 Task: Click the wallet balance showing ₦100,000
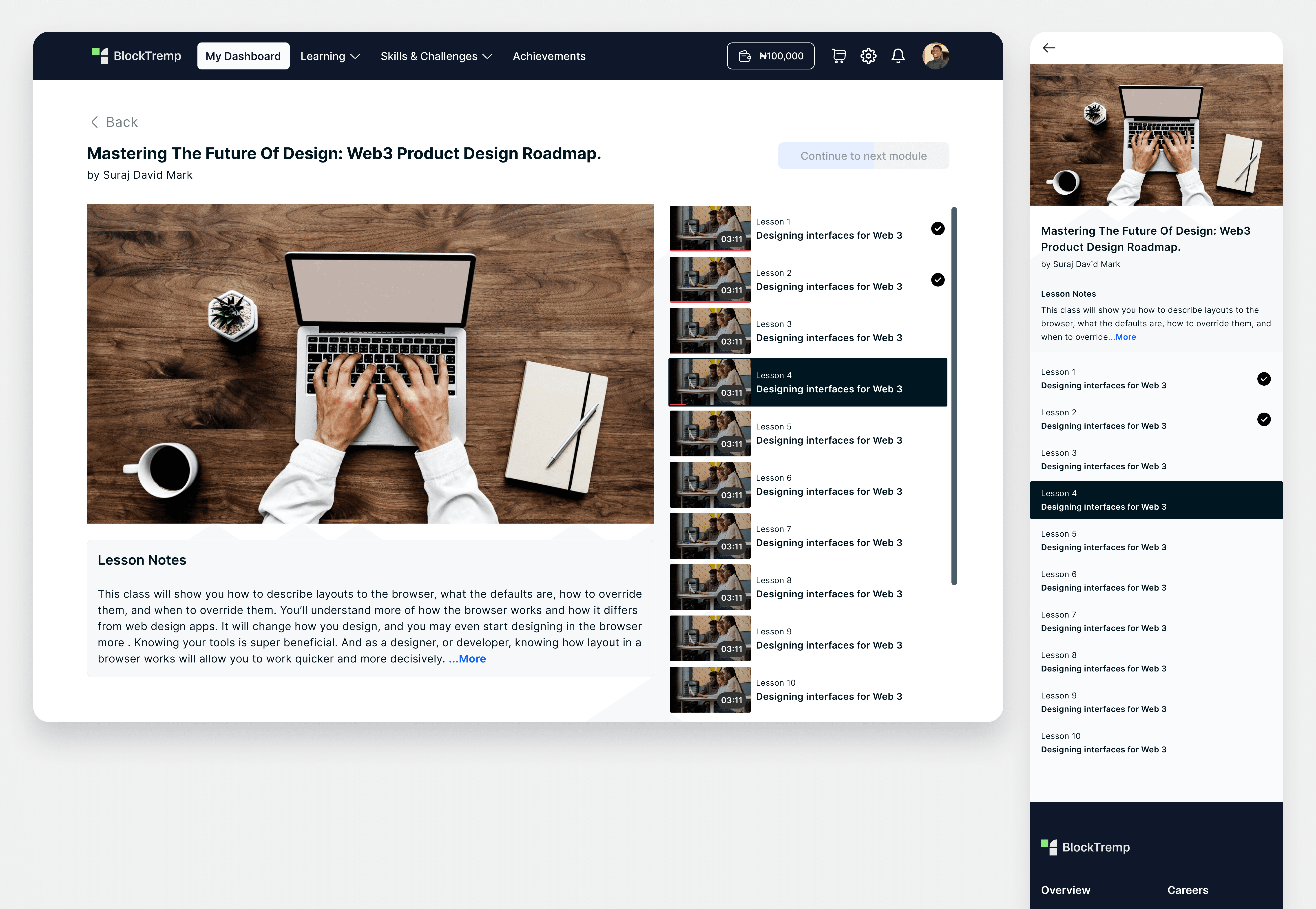tap(770, 56)
